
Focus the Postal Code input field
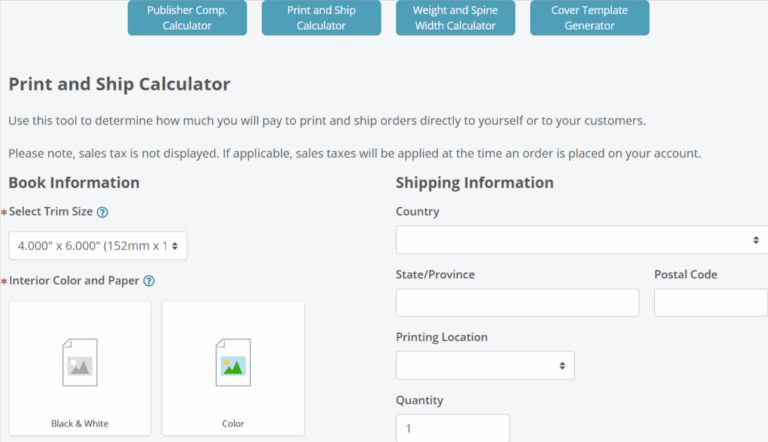[710, 303]
